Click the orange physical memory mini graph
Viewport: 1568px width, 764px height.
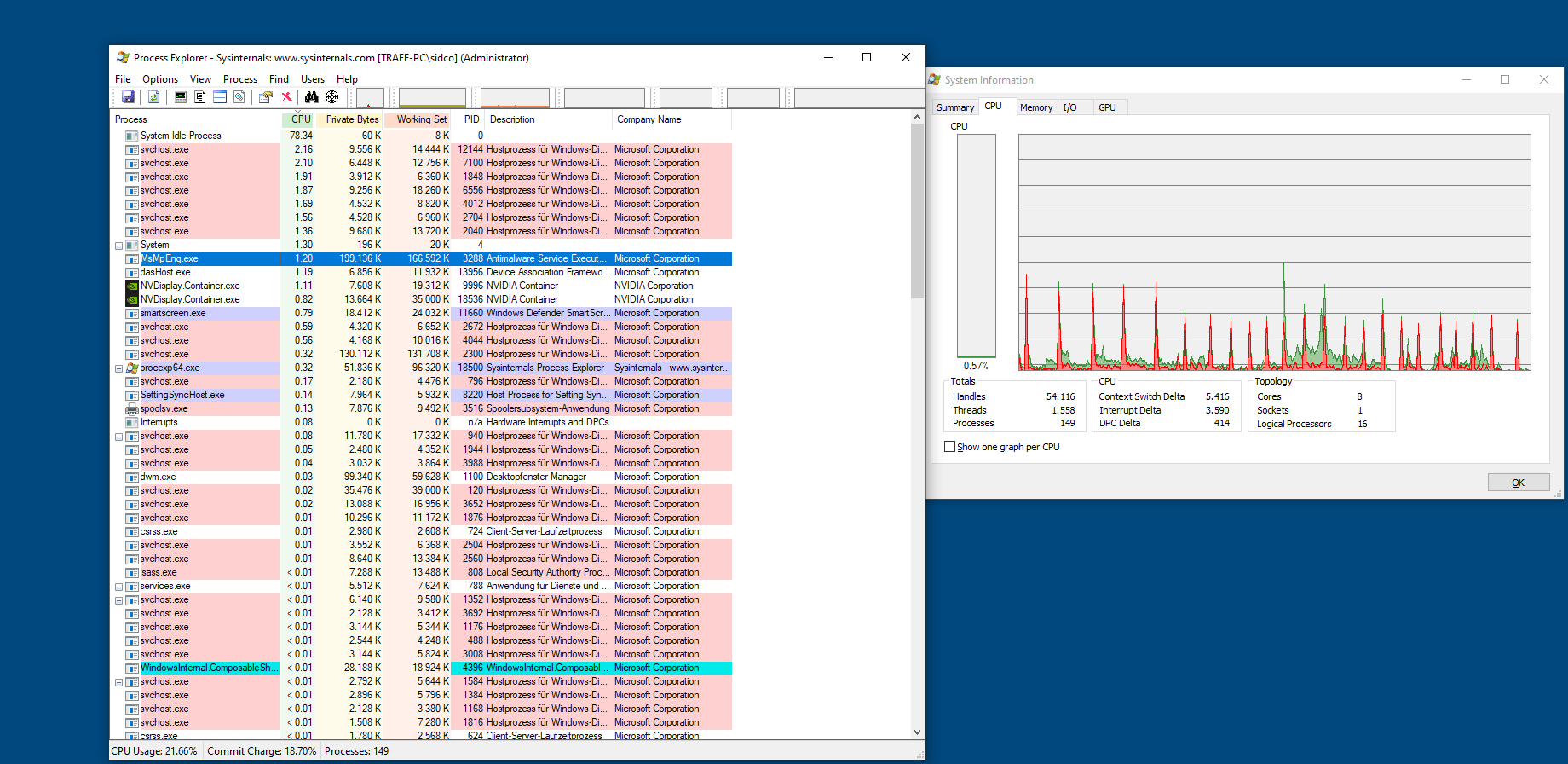coord(515,97)
